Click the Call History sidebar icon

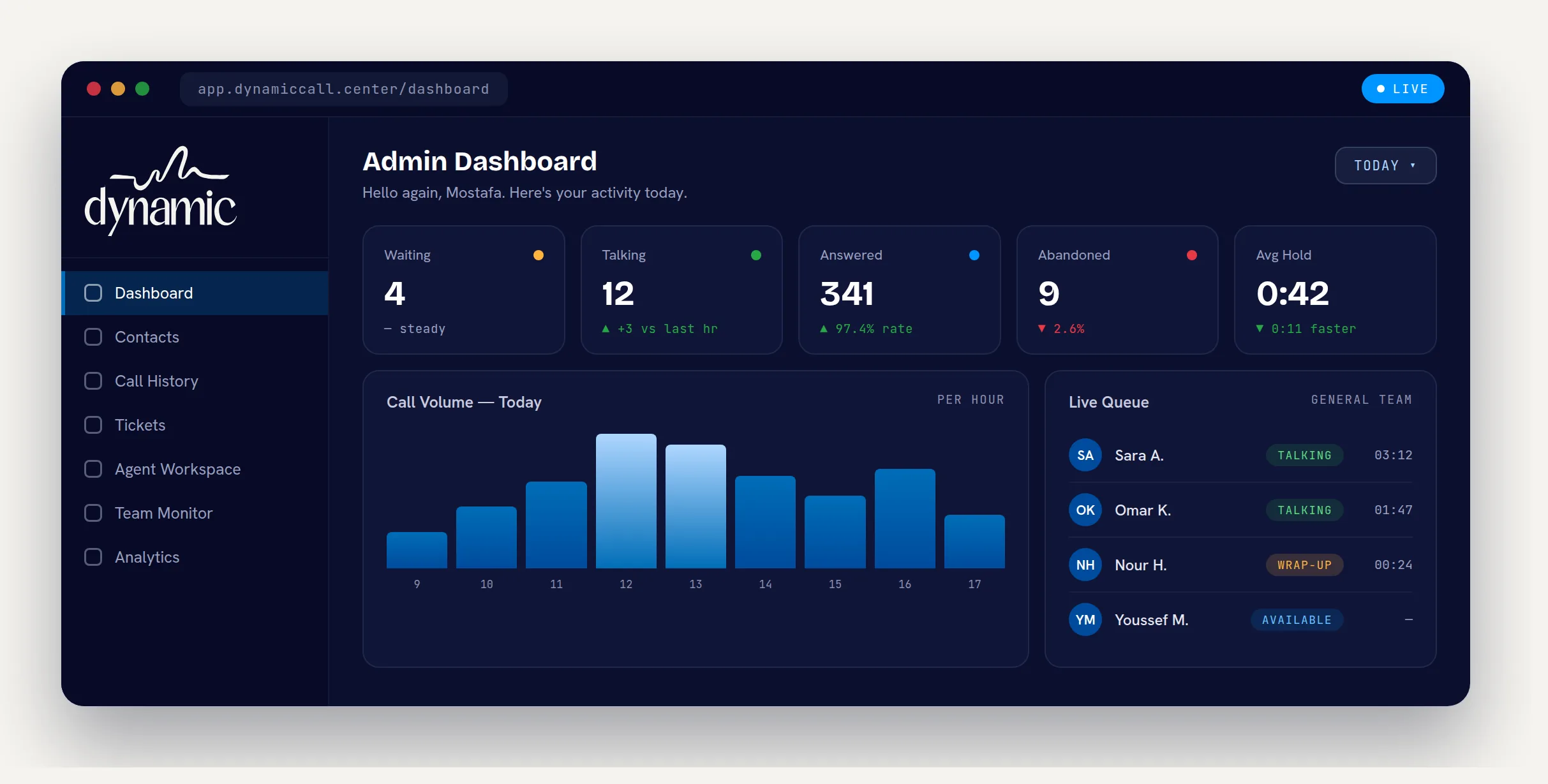(93, 381)
